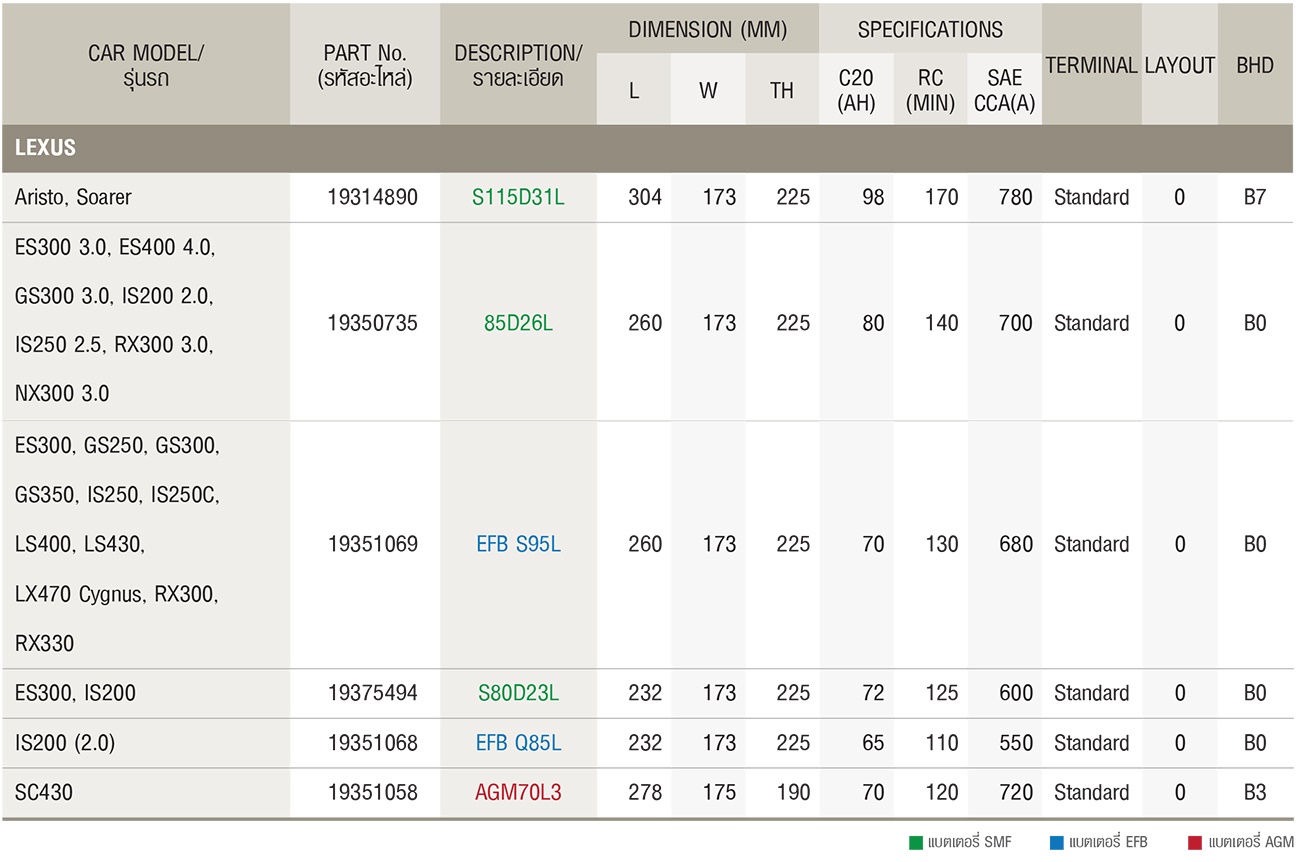Image resolution: width=1300 pixels, height=862 pixels.
Task: Click the EFB Q85L battery description
Action: pyautogui.click(x=518, y=743)
